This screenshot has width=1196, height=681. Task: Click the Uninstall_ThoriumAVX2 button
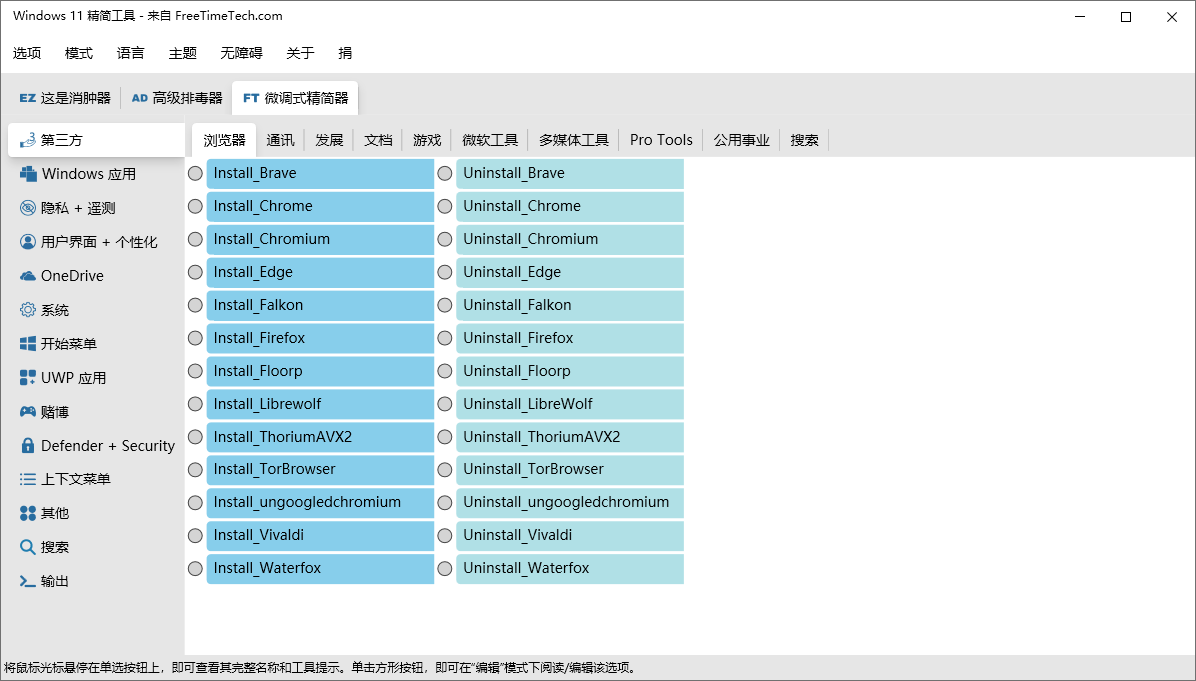pyautogui.click(x=569, y=437)
